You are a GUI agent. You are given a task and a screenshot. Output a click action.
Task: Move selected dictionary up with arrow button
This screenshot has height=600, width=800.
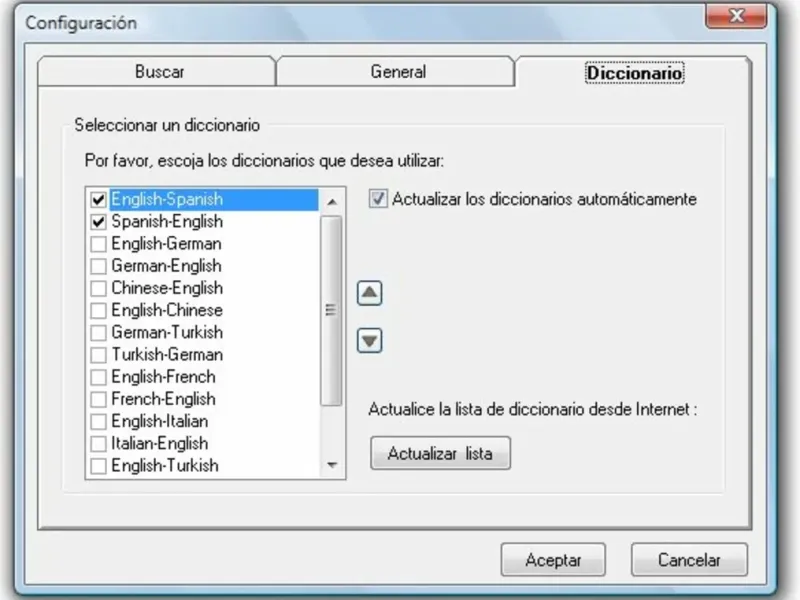(369, 293)
